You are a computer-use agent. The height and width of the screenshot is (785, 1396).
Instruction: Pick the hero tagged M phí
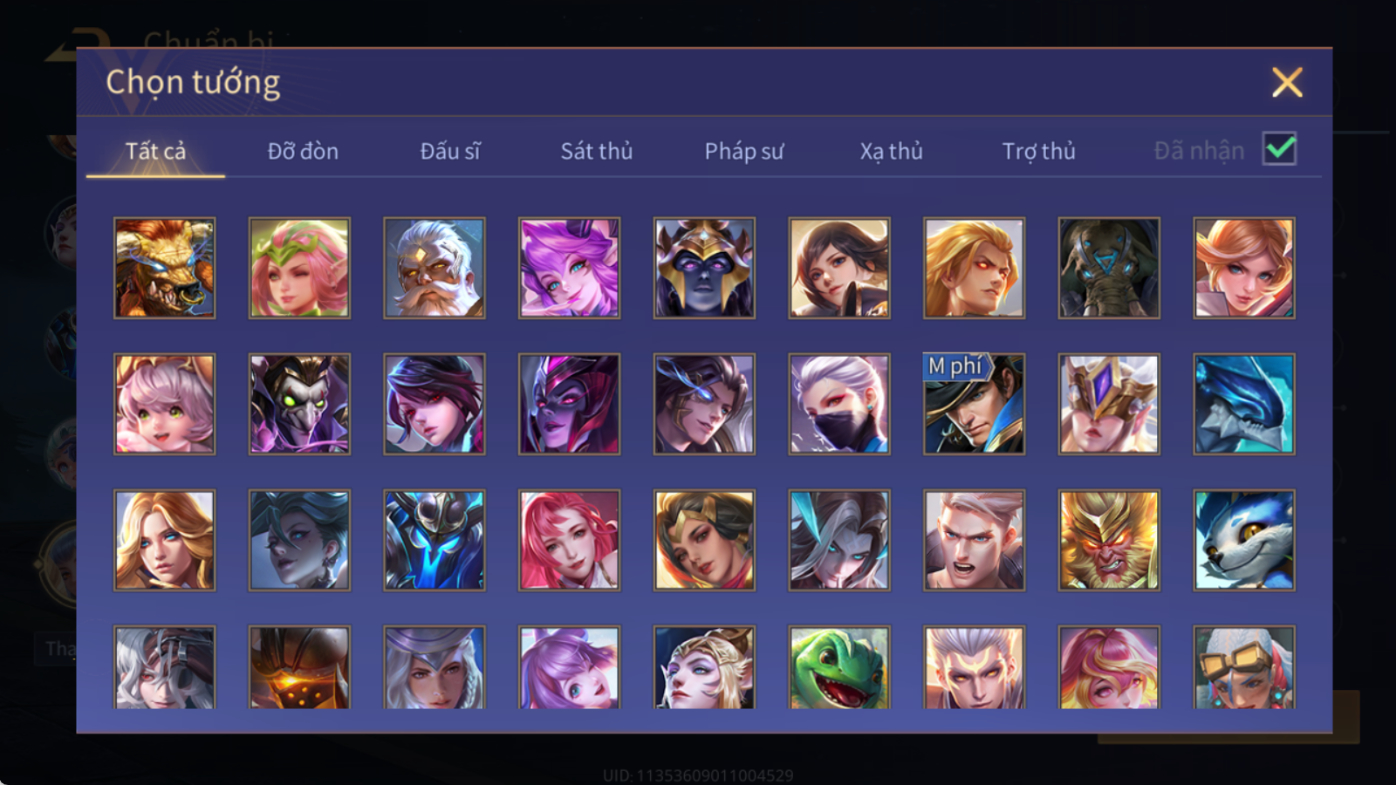[974, 404]
